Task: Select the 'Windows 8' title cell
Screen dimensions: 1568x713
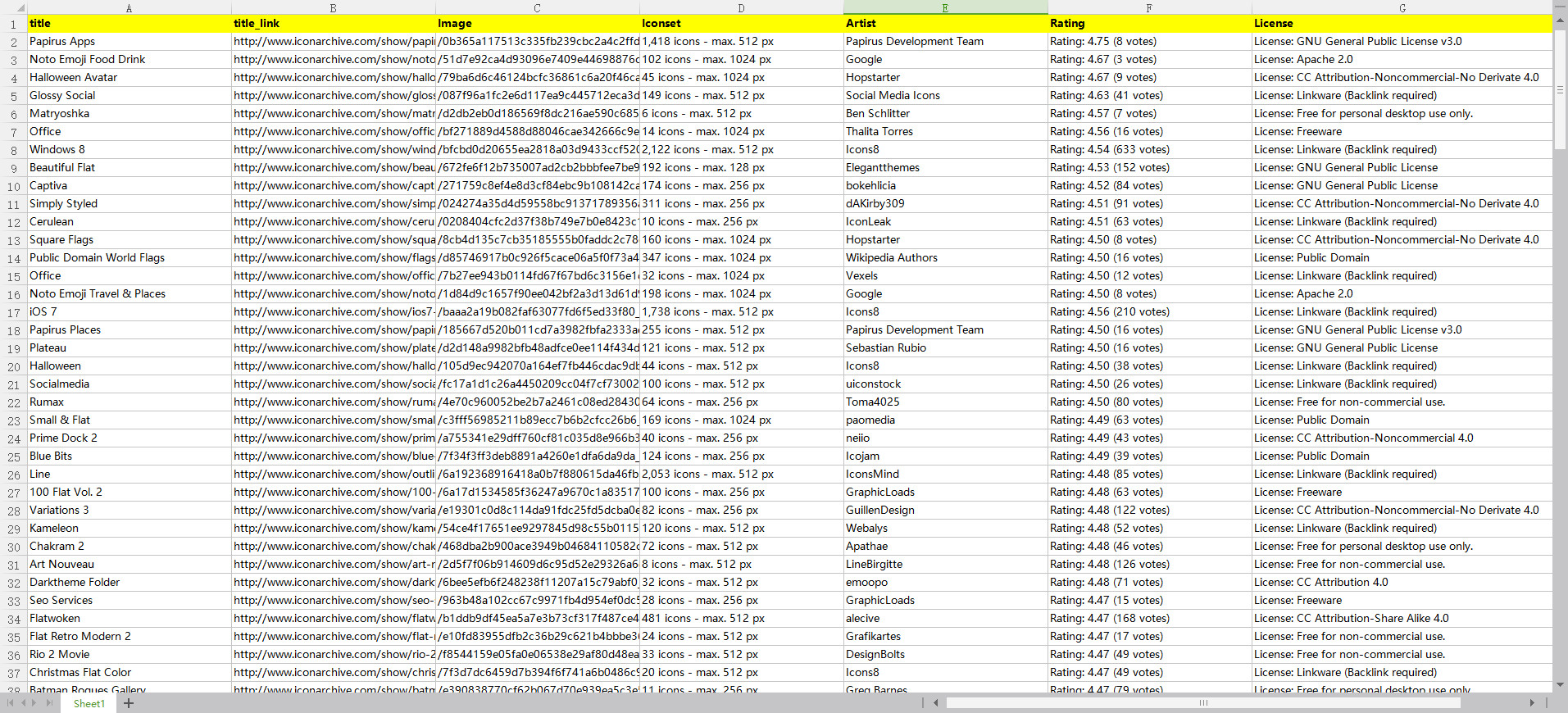Action: (129, 150)
